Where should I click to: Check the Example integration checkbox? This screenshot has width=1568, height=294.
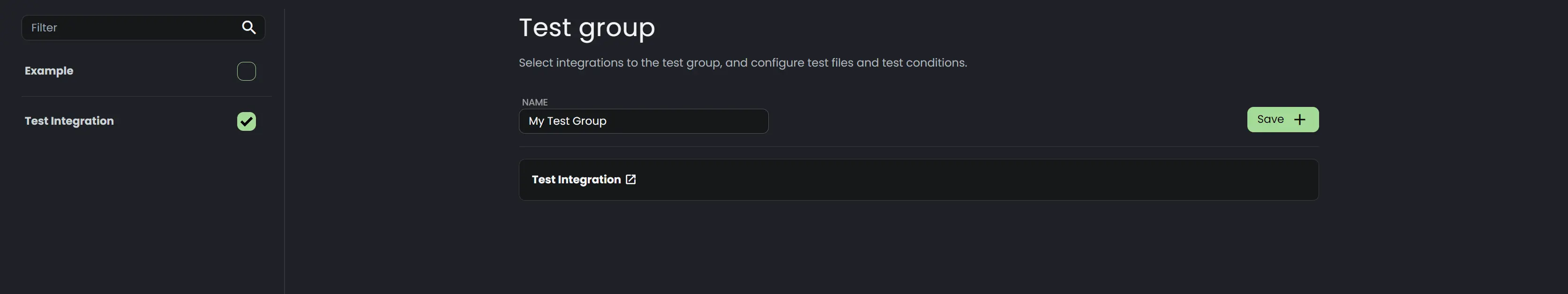247,71
